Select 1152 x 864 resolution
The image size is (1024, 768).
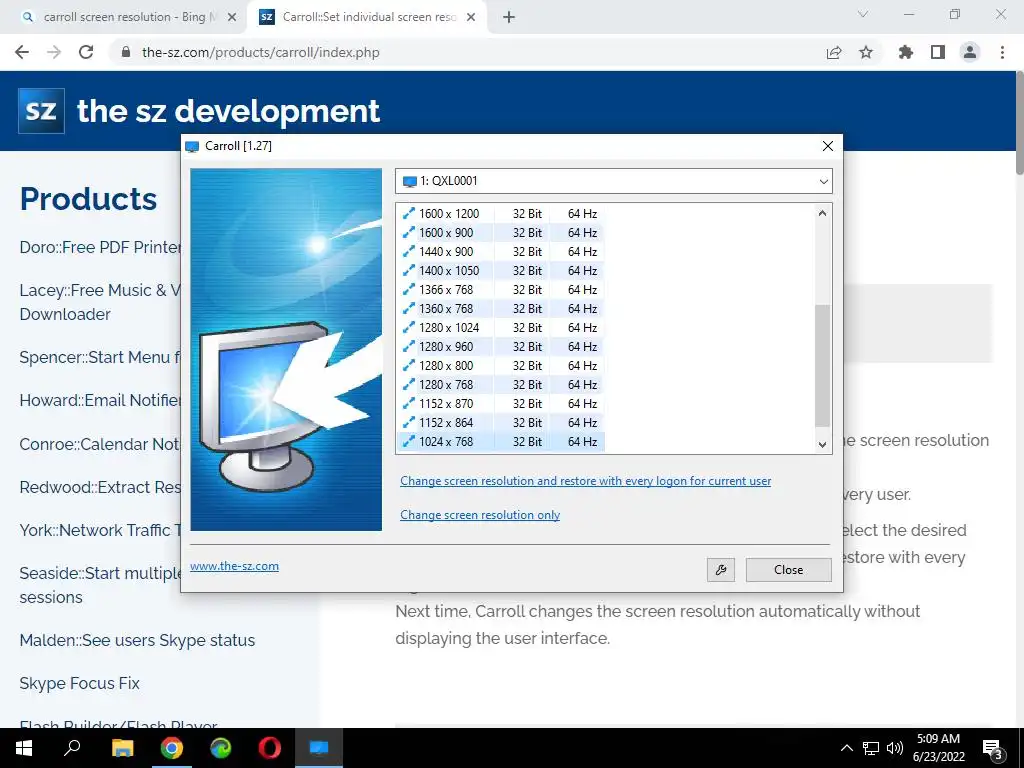pos(500,423)
